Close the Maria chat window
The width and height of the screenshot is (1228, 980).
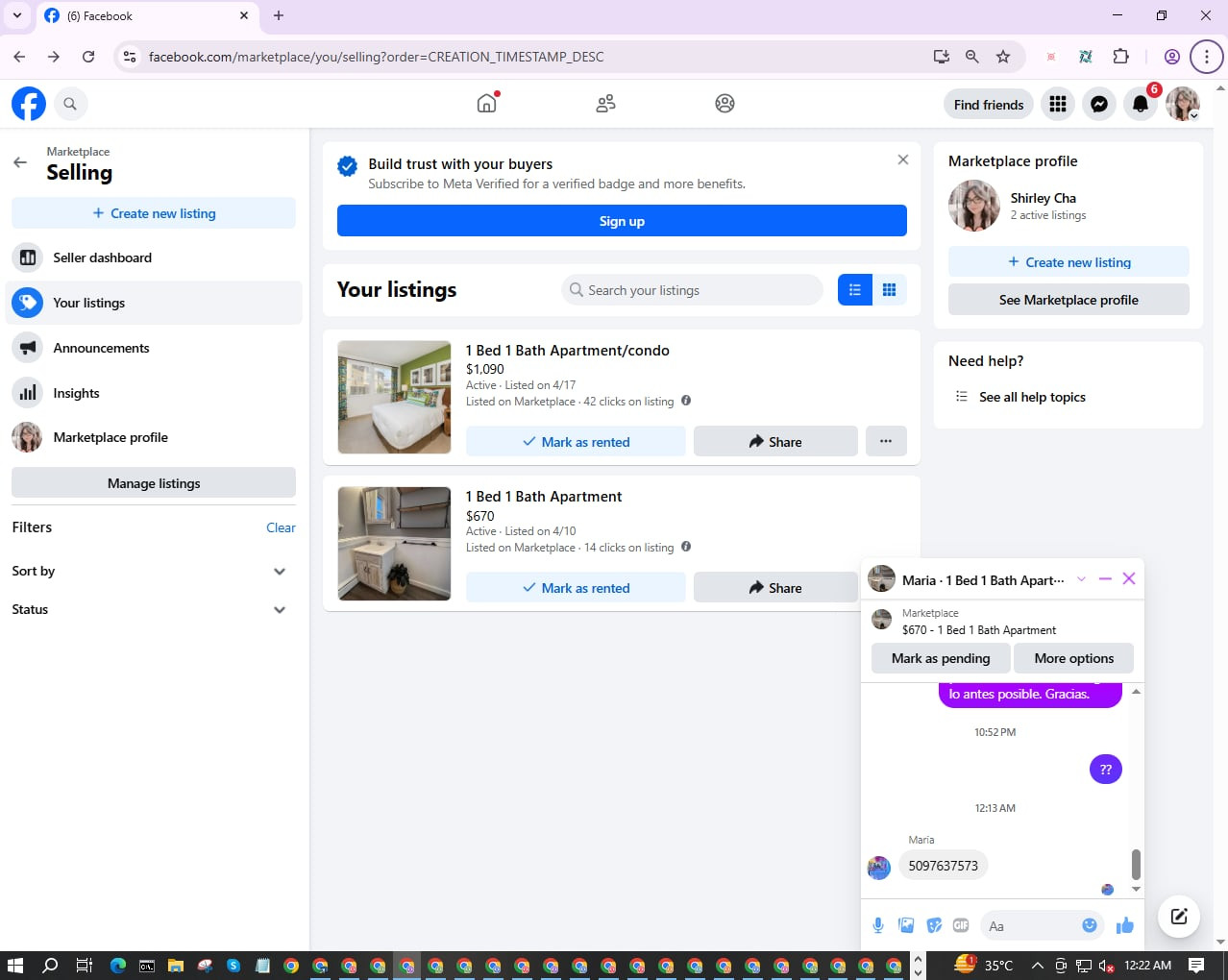tap(1129, 578)
